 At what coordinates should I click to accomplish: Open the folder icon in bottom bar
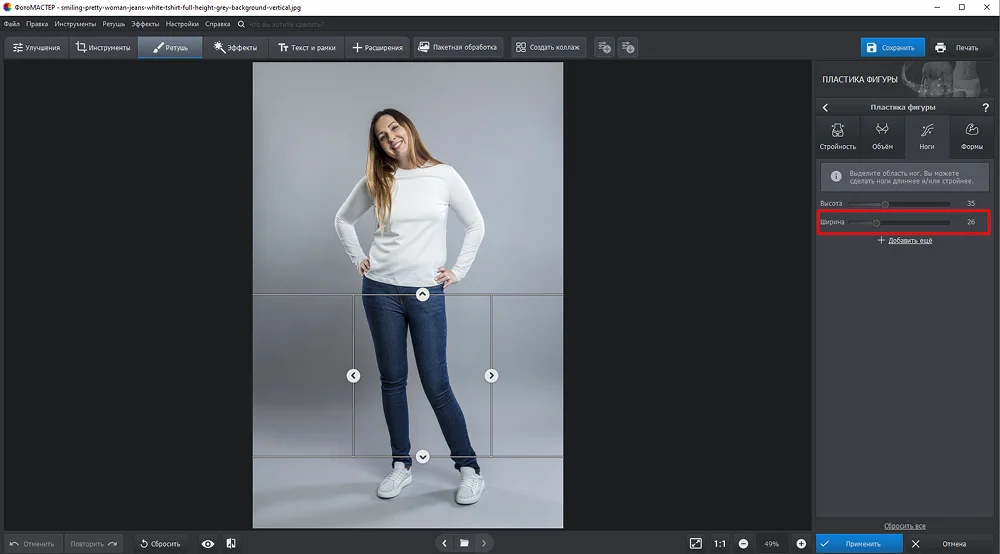(464, 543)
